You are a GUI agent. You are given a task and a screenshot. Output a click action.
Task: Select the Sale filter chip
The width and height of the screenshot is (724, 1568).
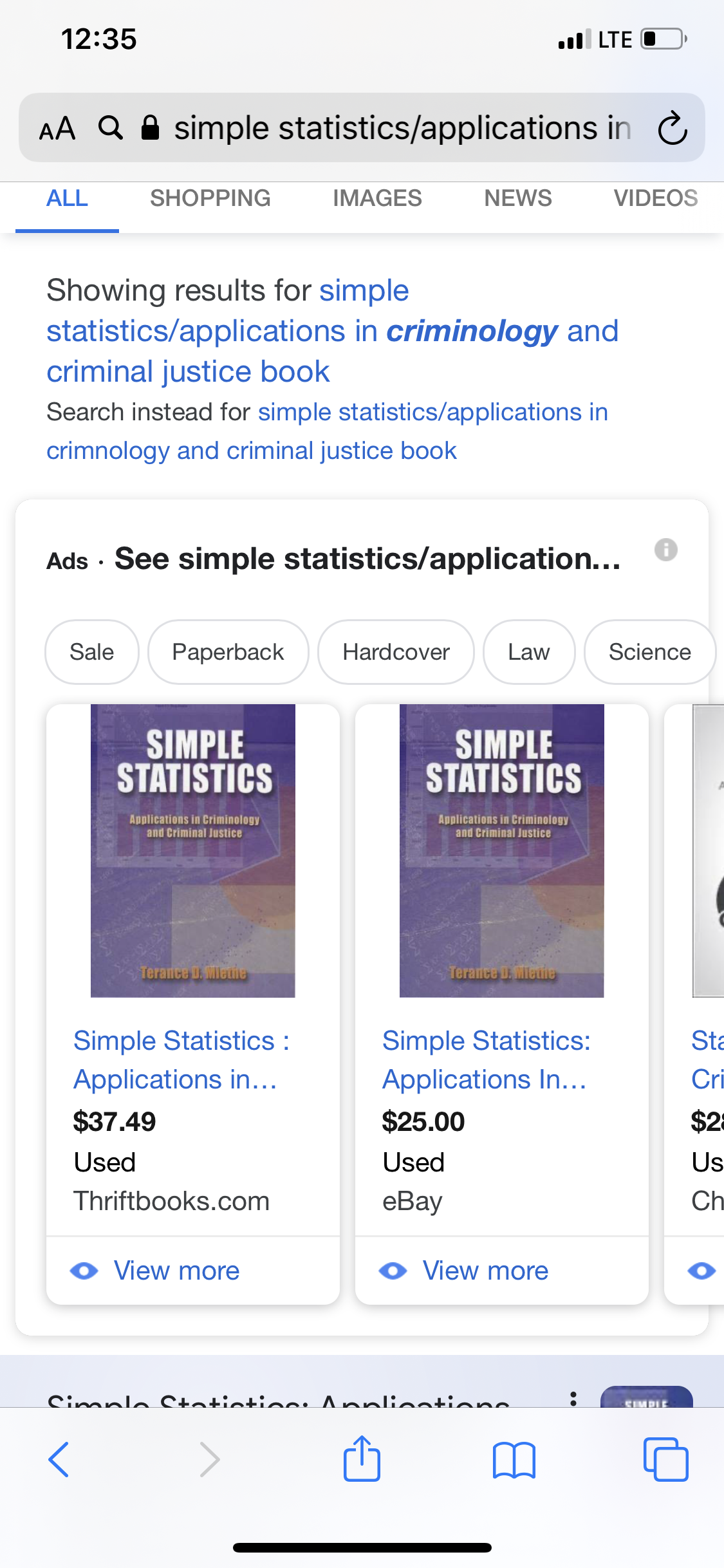pyautogui.click(x=91, y=652)
